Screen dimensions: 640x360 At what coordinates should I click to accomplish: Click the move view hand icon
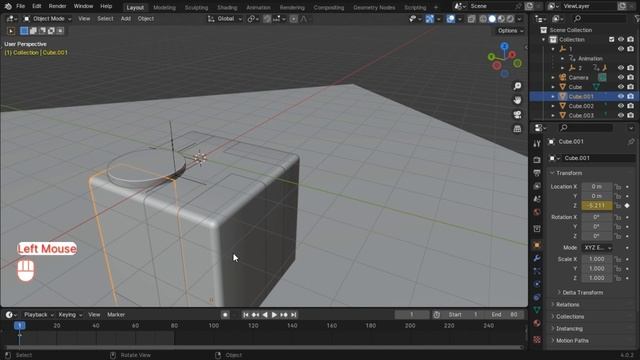pyautogui.click(x=518, y=100)
